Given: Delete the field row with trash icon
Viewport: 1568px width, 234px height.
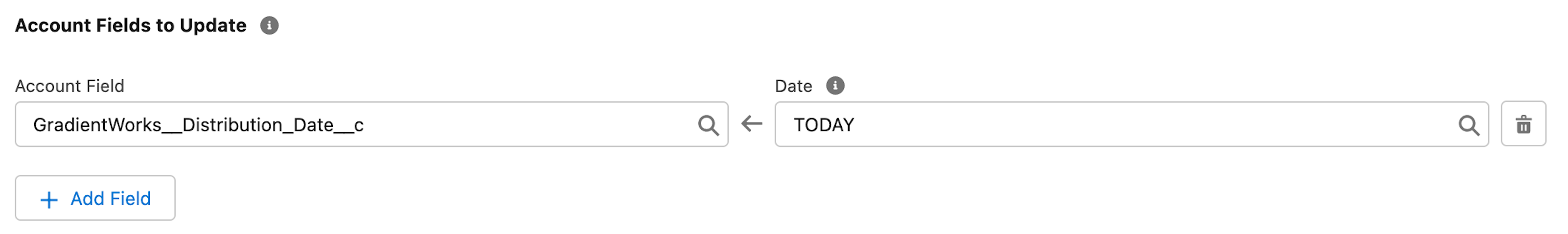Looking at the screenshot, I should pyautogui.click(x=1523, y=124).
